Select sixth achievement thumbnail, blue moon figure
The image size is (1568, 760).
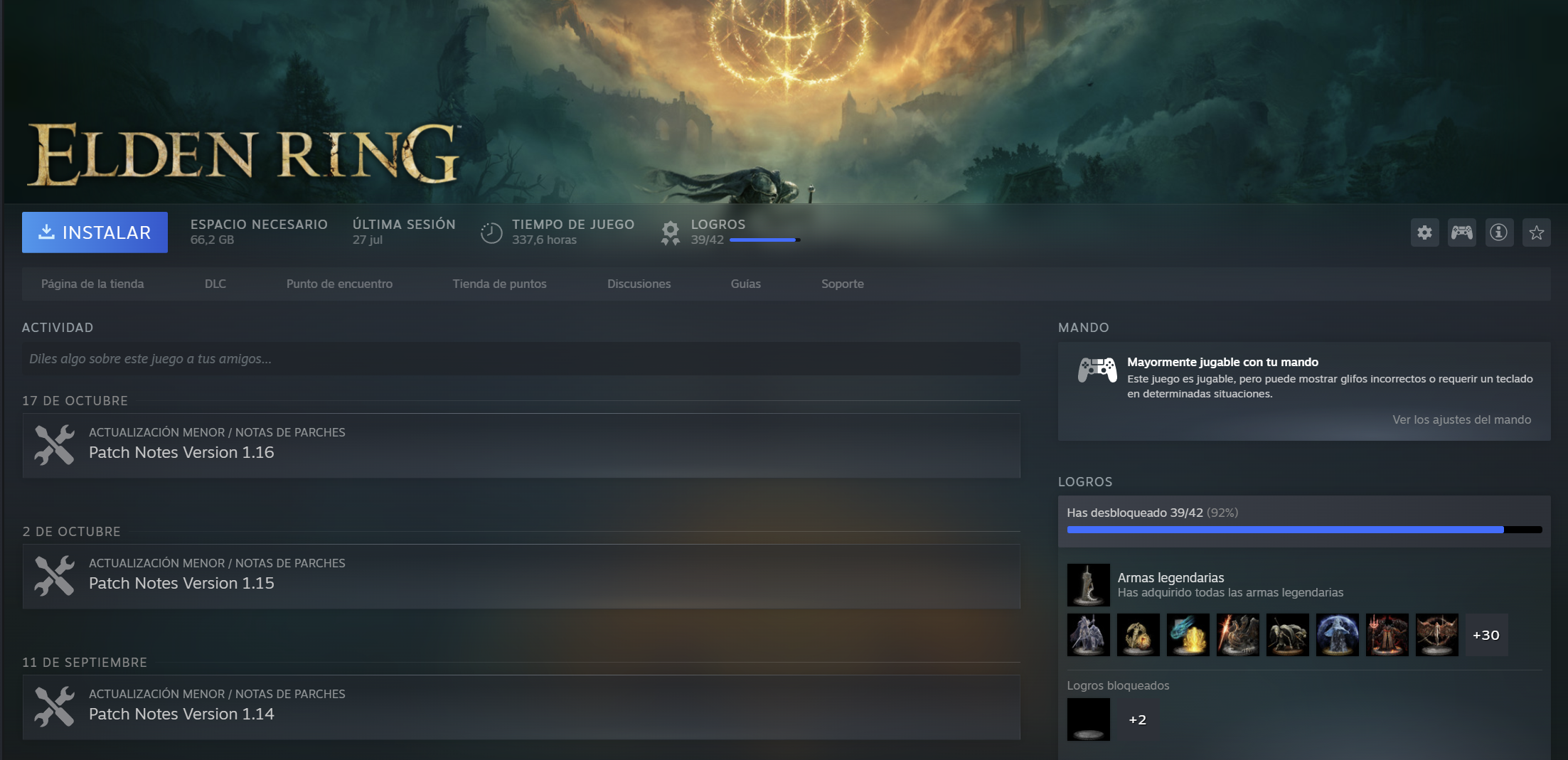(1337, 634)
